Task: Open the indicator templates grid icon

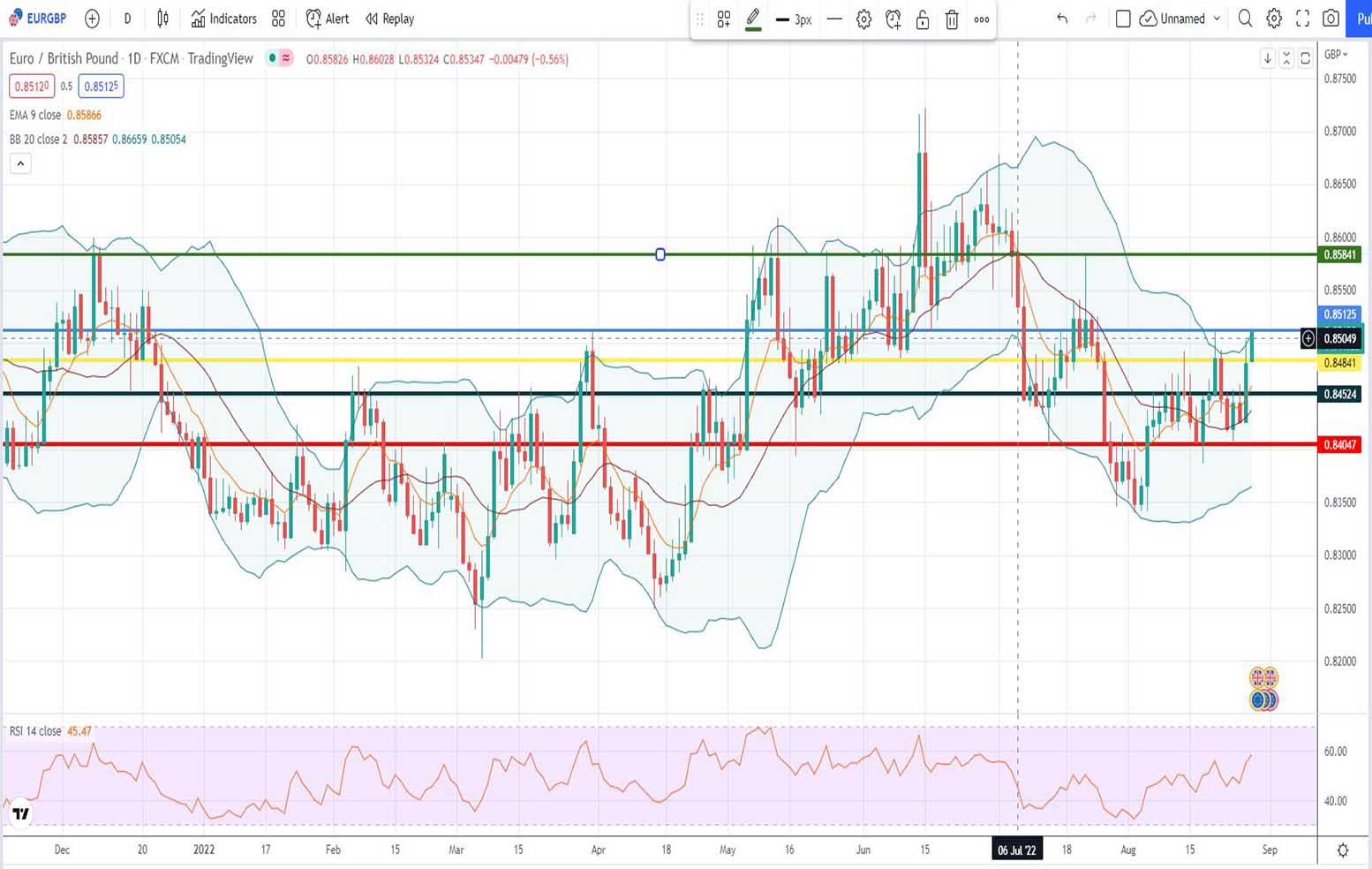Action: point(278,19)
